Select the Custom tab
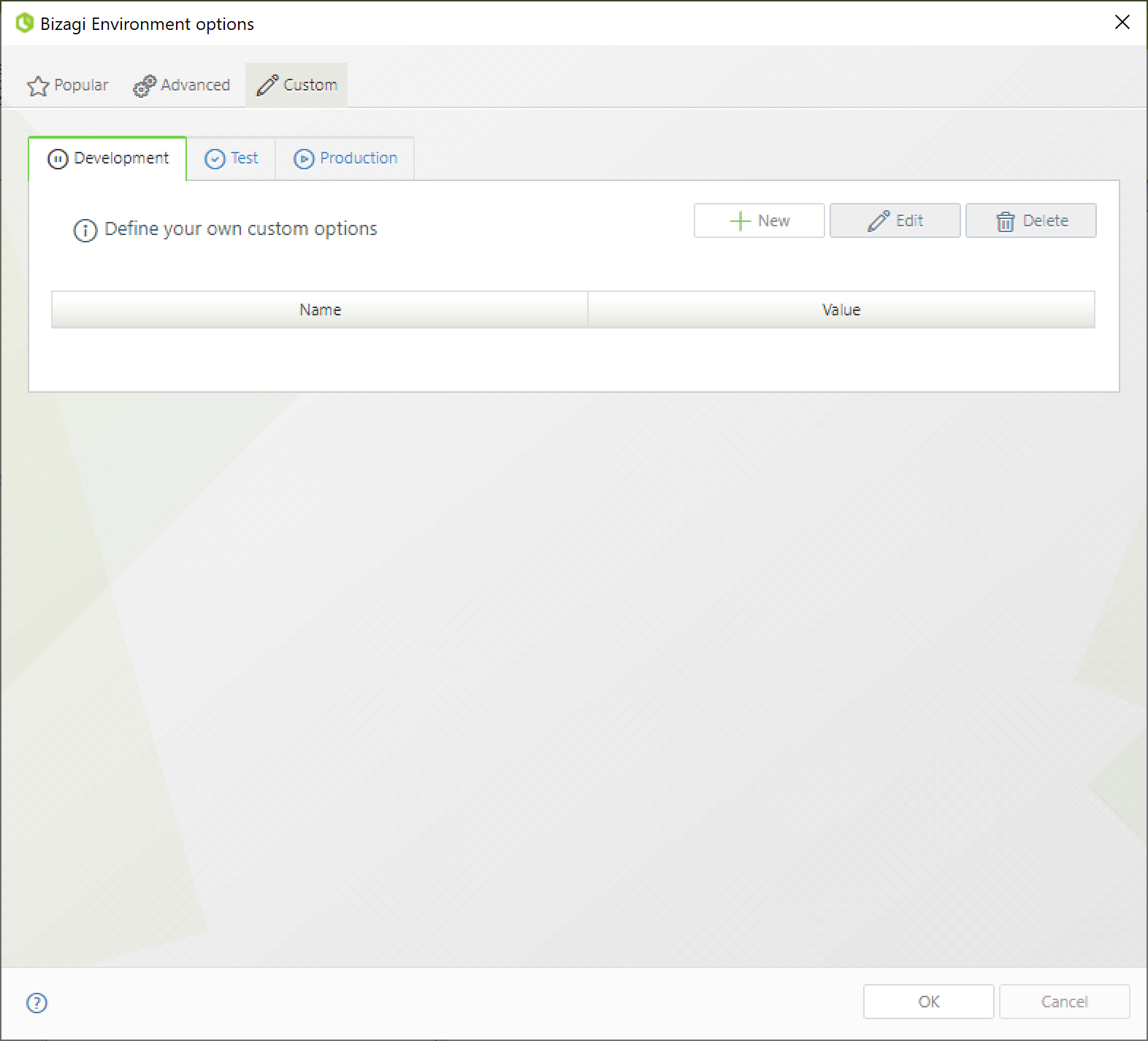This screenshot has width=1148, height=1041. pos(296,85)
